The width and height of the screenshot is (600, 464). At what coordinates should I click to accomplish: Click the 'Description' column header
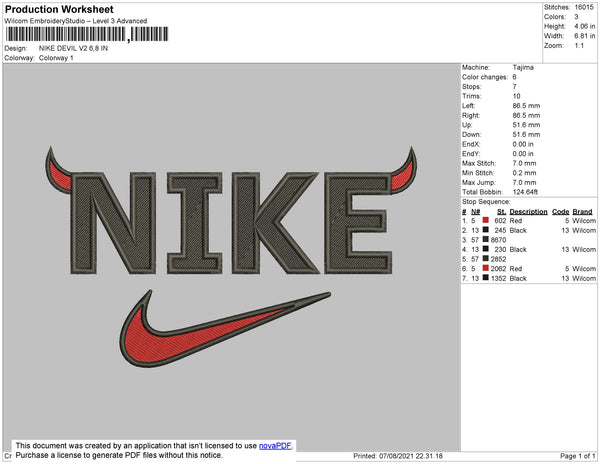(x=528, y=212)
